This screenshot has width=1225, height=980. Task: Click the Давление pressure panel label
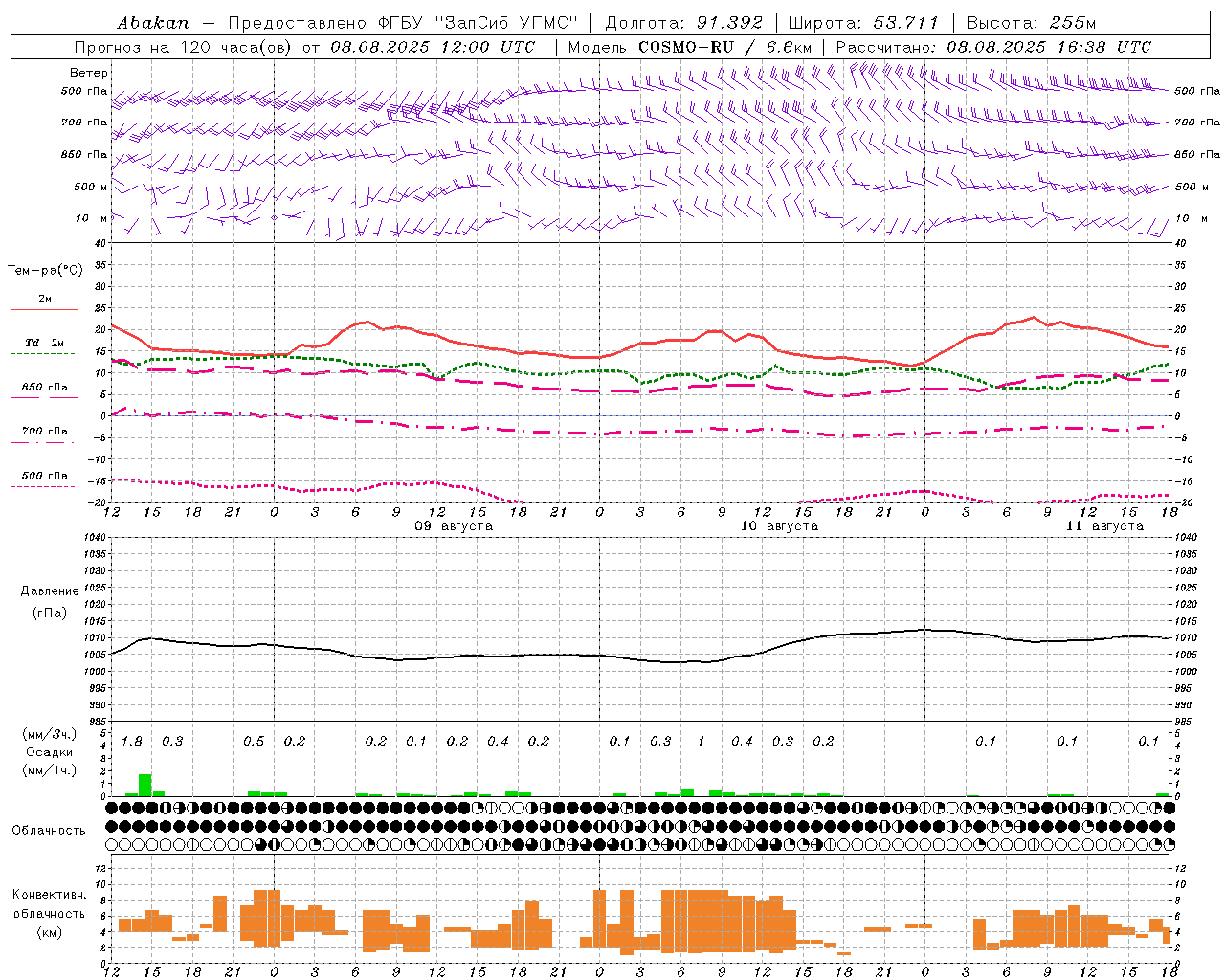coord(50,591)
